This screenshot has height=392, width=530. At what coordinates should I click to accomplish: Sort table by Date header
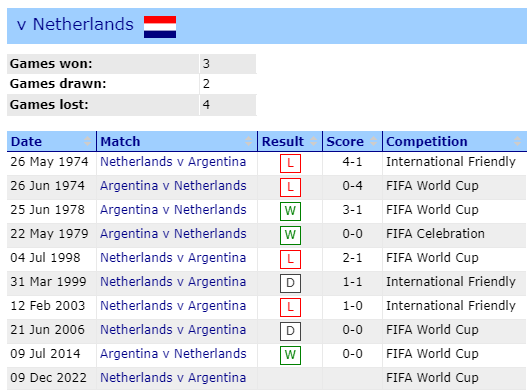click(x=26, y=142)
